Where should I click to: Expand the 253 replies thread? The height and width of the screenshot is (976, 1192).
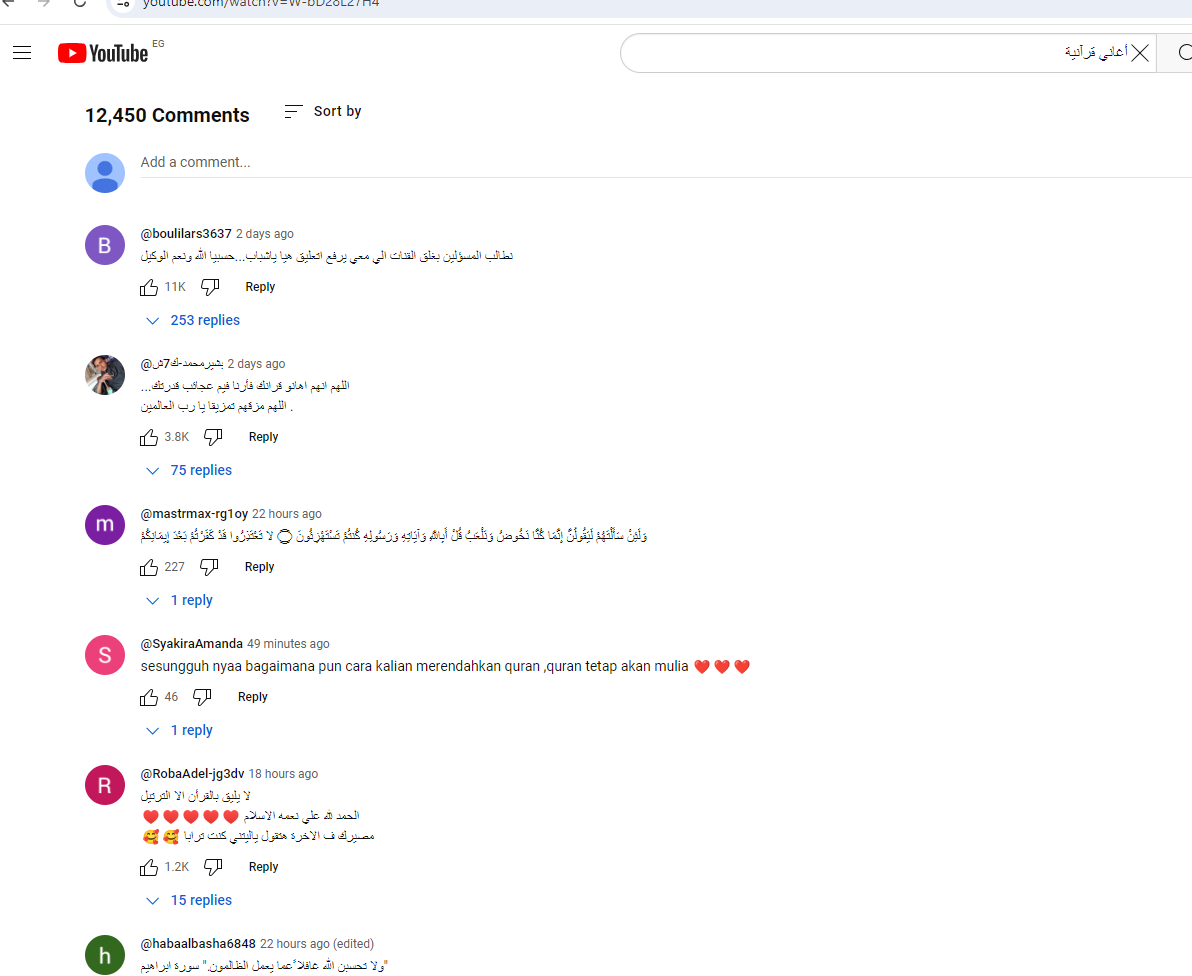193,321
